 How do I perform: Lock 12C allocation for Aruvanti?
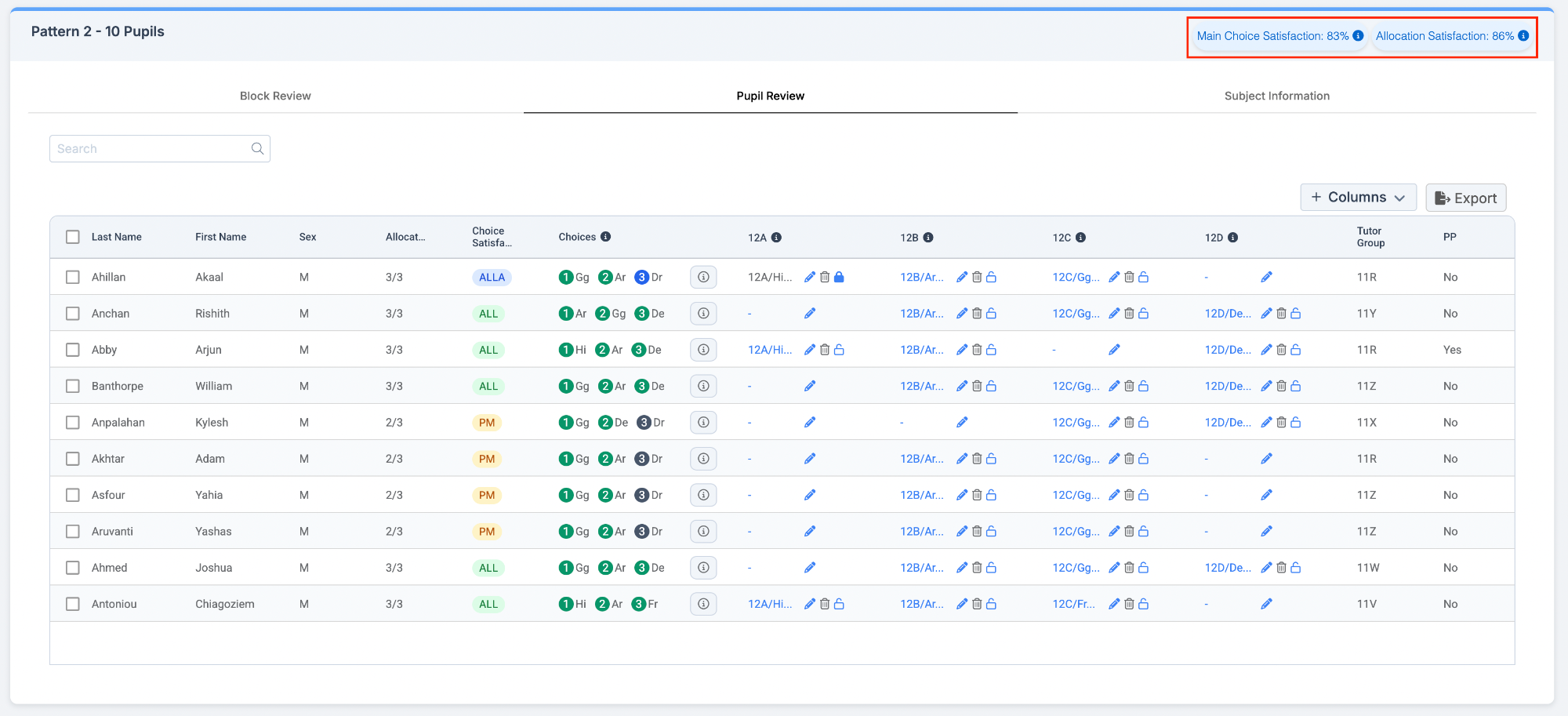click(1143, 532)
